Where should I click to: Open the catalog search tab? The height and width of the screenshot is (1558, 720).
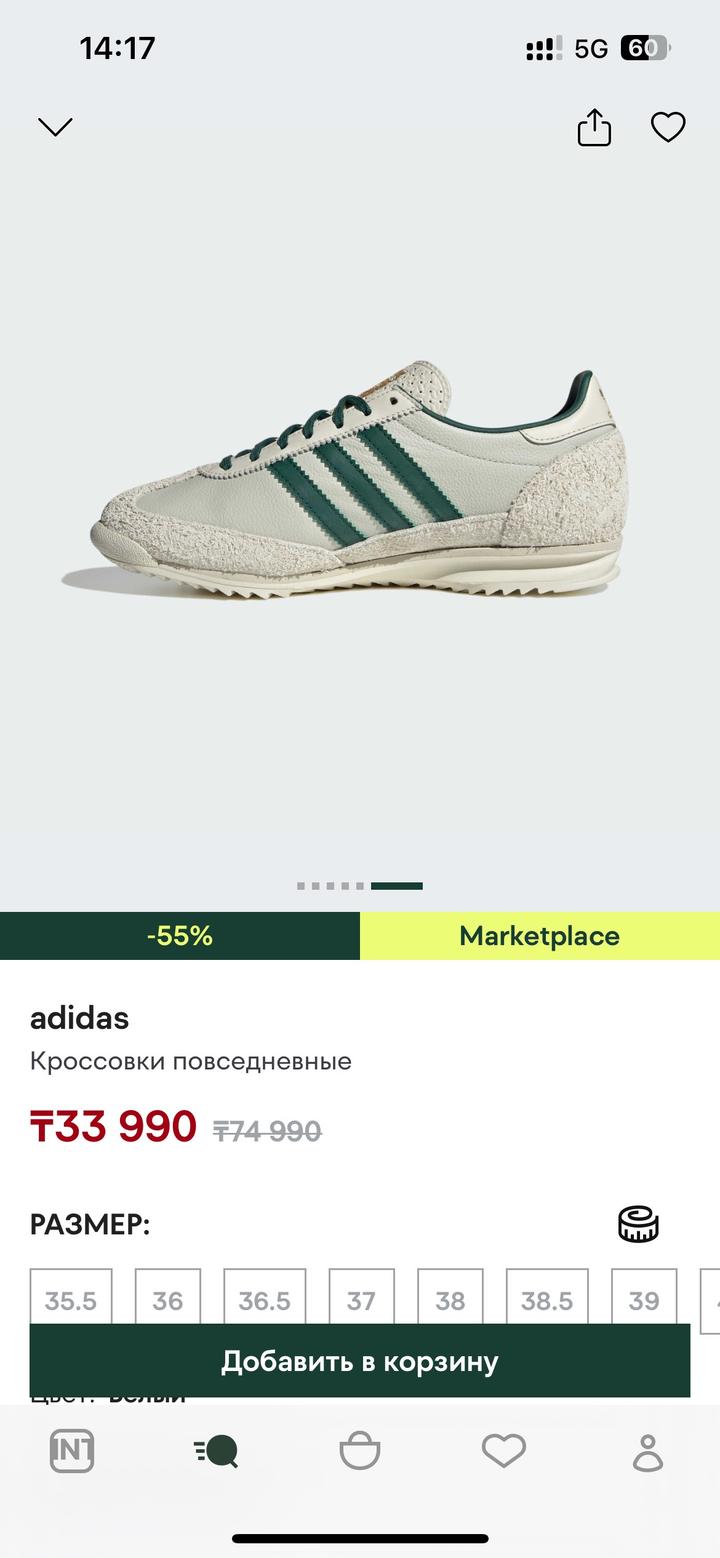tap(216, 1451)
